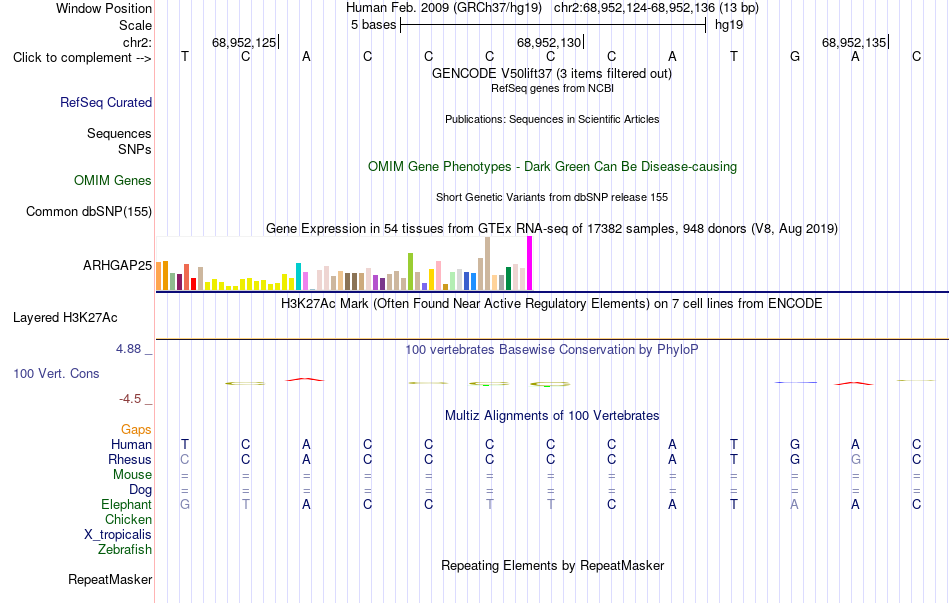950x603 pixels.
Task: Select the Human species row label
Action: (x=131, y=444)
